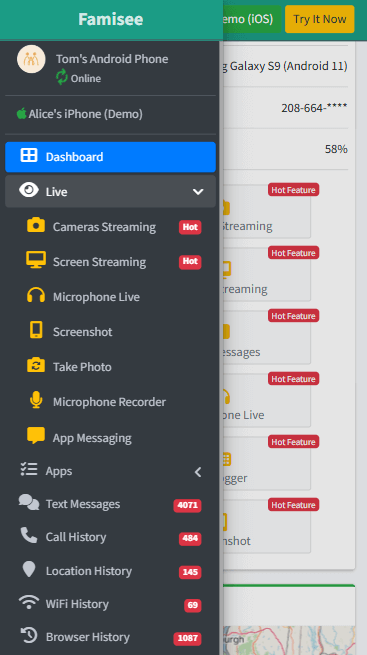
Task: Click the Famisee avatar logo icon
Action: (31, 59)
